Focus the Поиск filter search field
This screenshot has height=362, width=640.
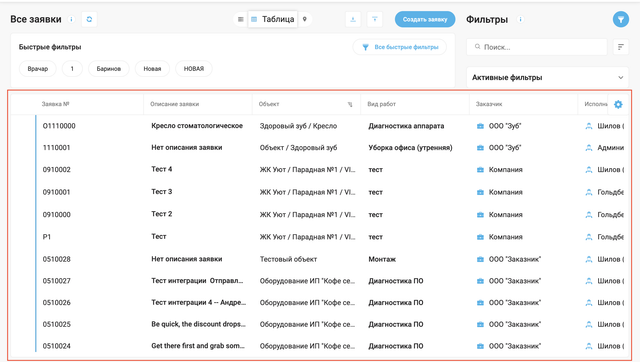coord(537,47)
